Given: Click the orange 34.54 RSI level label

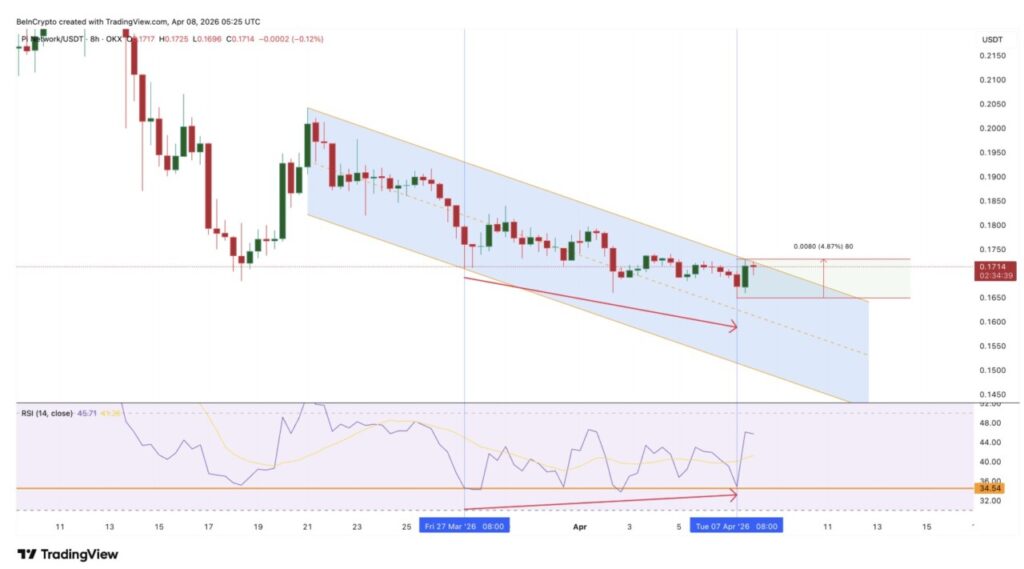Looking at the screenshot, I should (991, 489).
